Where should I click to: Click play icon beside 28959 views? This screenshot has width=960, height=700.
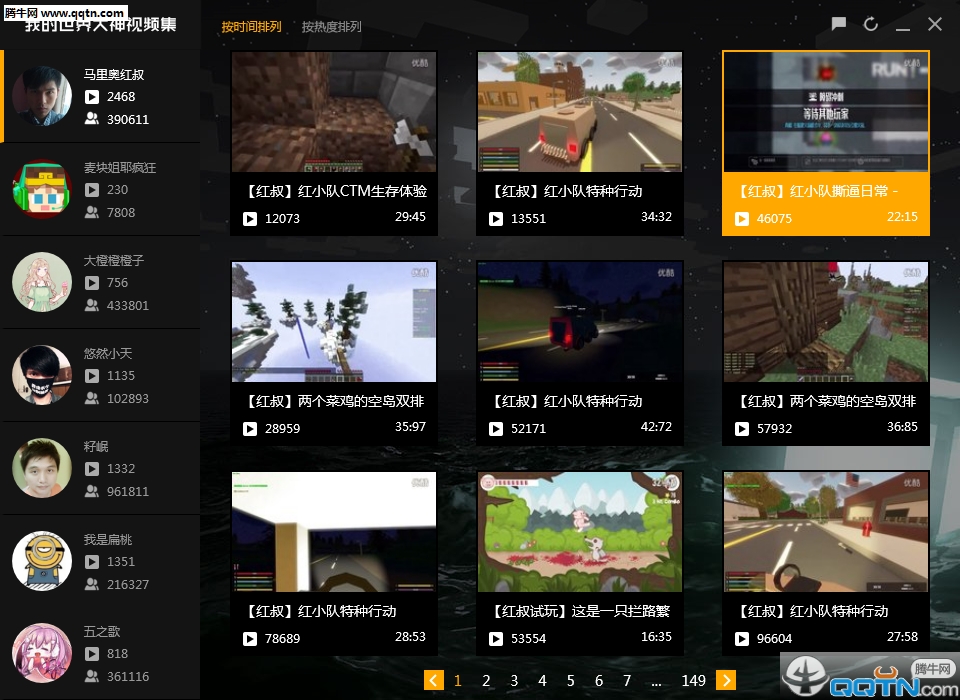250,429
